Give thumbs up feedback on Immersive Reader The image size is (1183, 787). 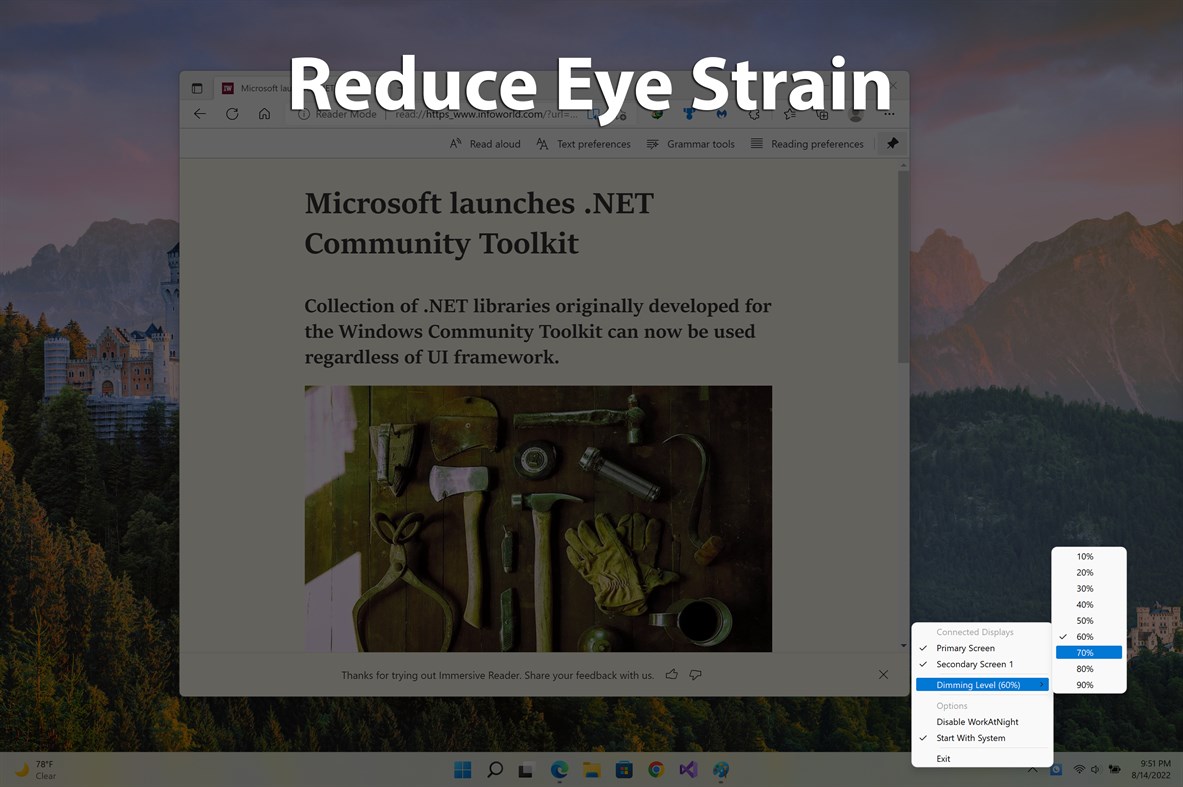(671, 675)
